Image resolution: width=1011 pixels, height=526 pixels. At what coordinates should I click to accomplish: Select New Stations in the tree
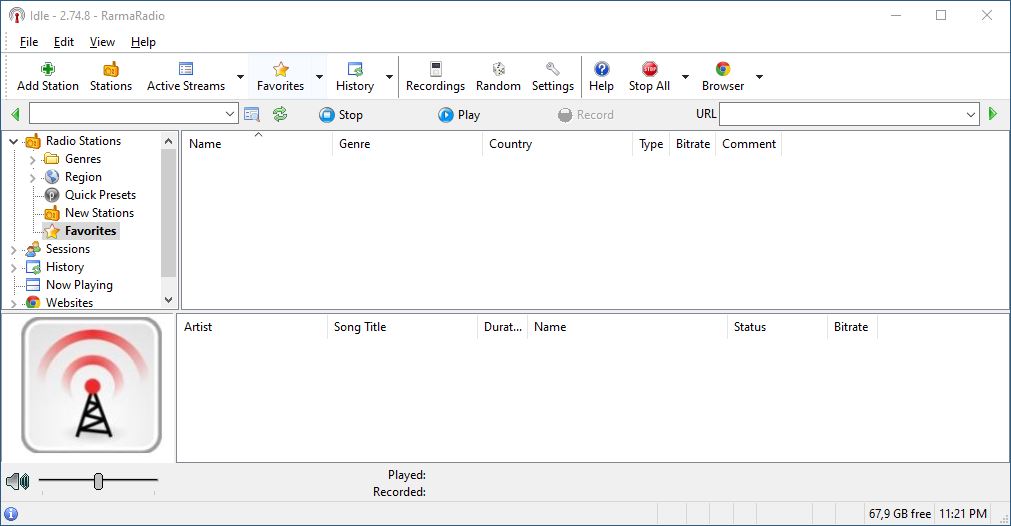click(99, 213)
